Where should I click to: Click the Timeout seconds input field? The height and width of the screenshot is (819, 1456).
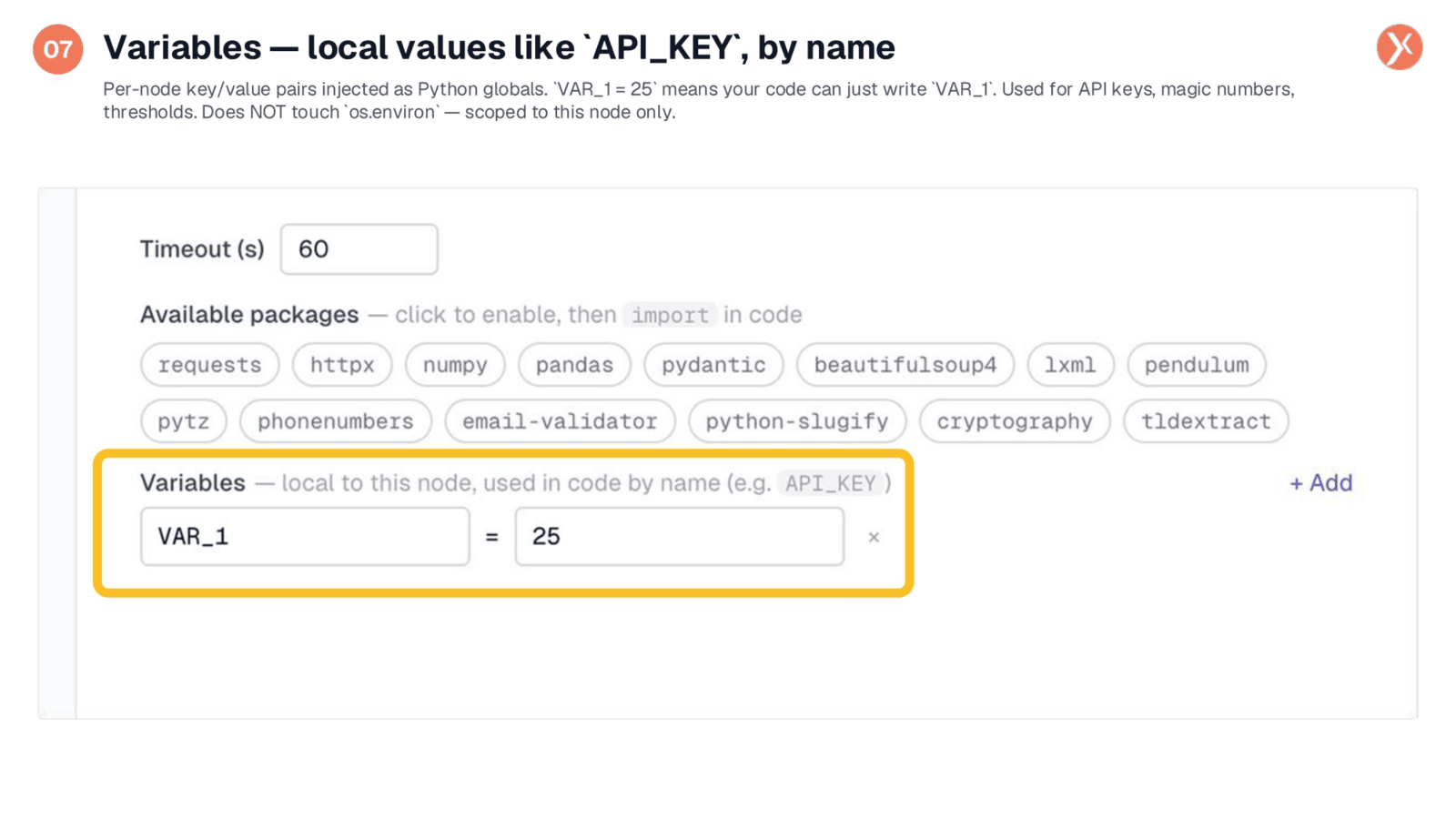point(359,249)
